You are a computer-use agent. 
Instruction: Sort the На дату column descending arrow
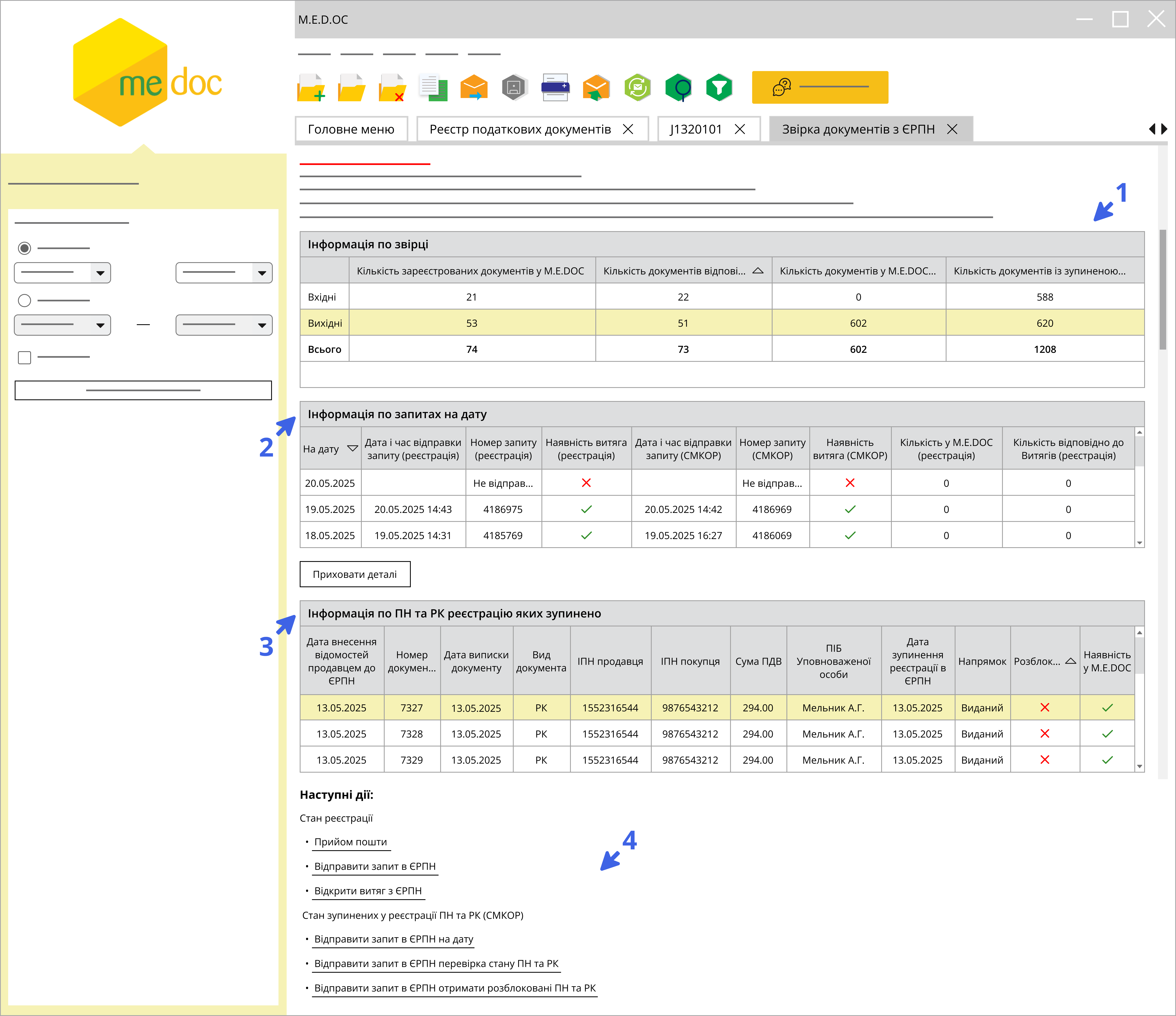tap(352, 448)
